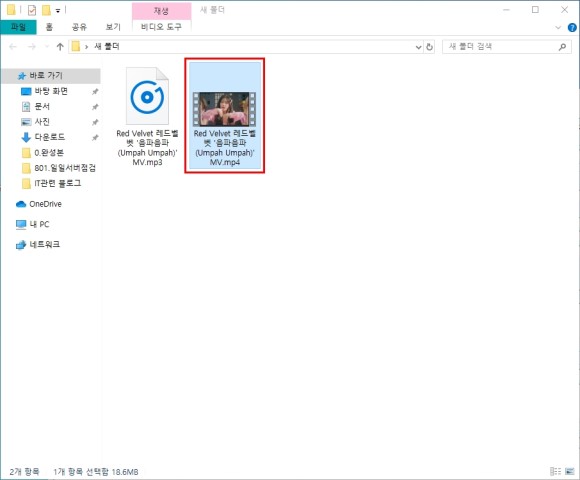Click the folder icon in address bar
This screenshot has height=480, width=580.
(x=76, y=47)
